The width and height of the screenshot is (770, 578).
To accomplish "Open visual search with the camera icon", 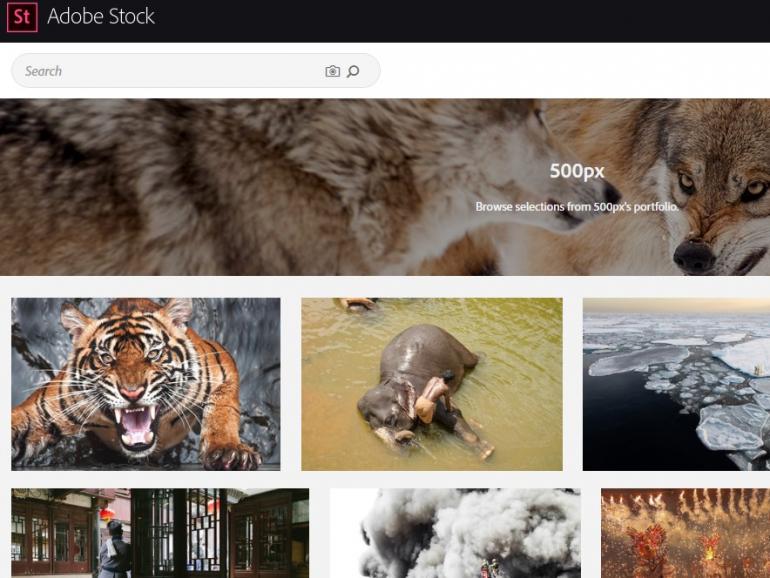I will click(x=332, y=71).
